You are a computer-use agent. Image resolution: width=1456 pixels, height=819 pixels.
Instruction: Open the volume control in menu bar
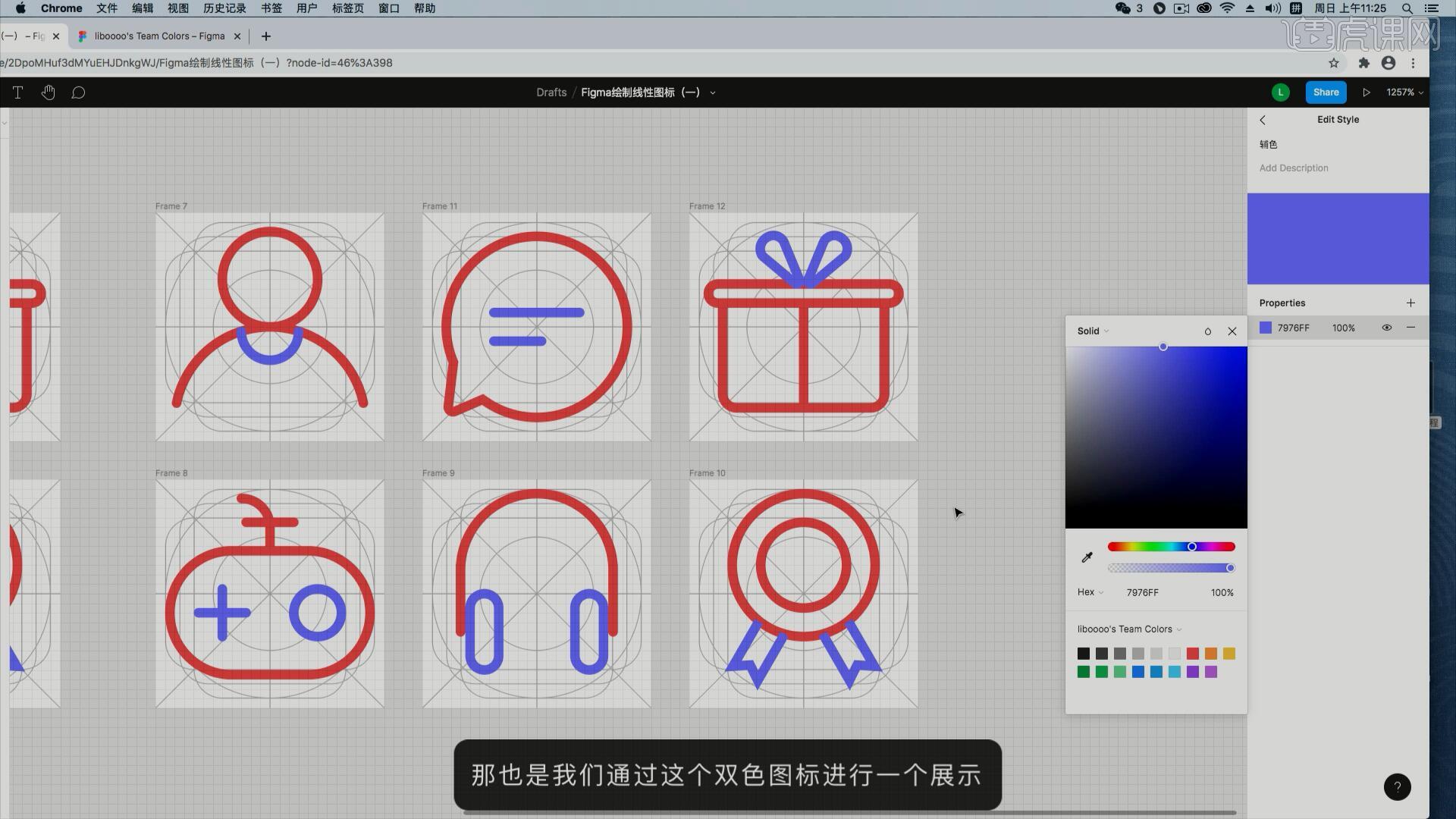tap(1273, 8)
